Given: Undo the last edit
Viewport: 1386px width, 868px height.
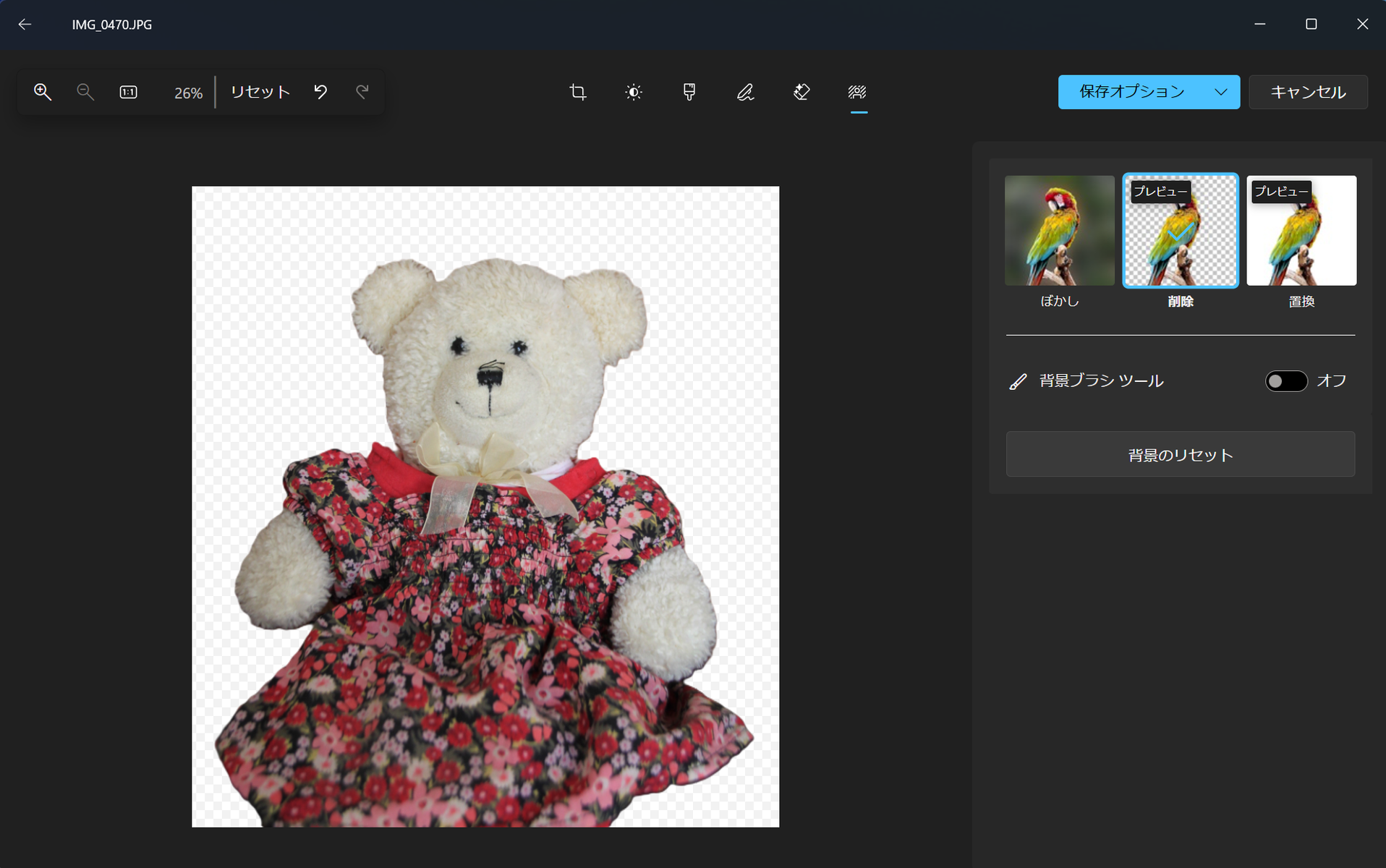Looking at the screenshot, I should coord(320,92).
